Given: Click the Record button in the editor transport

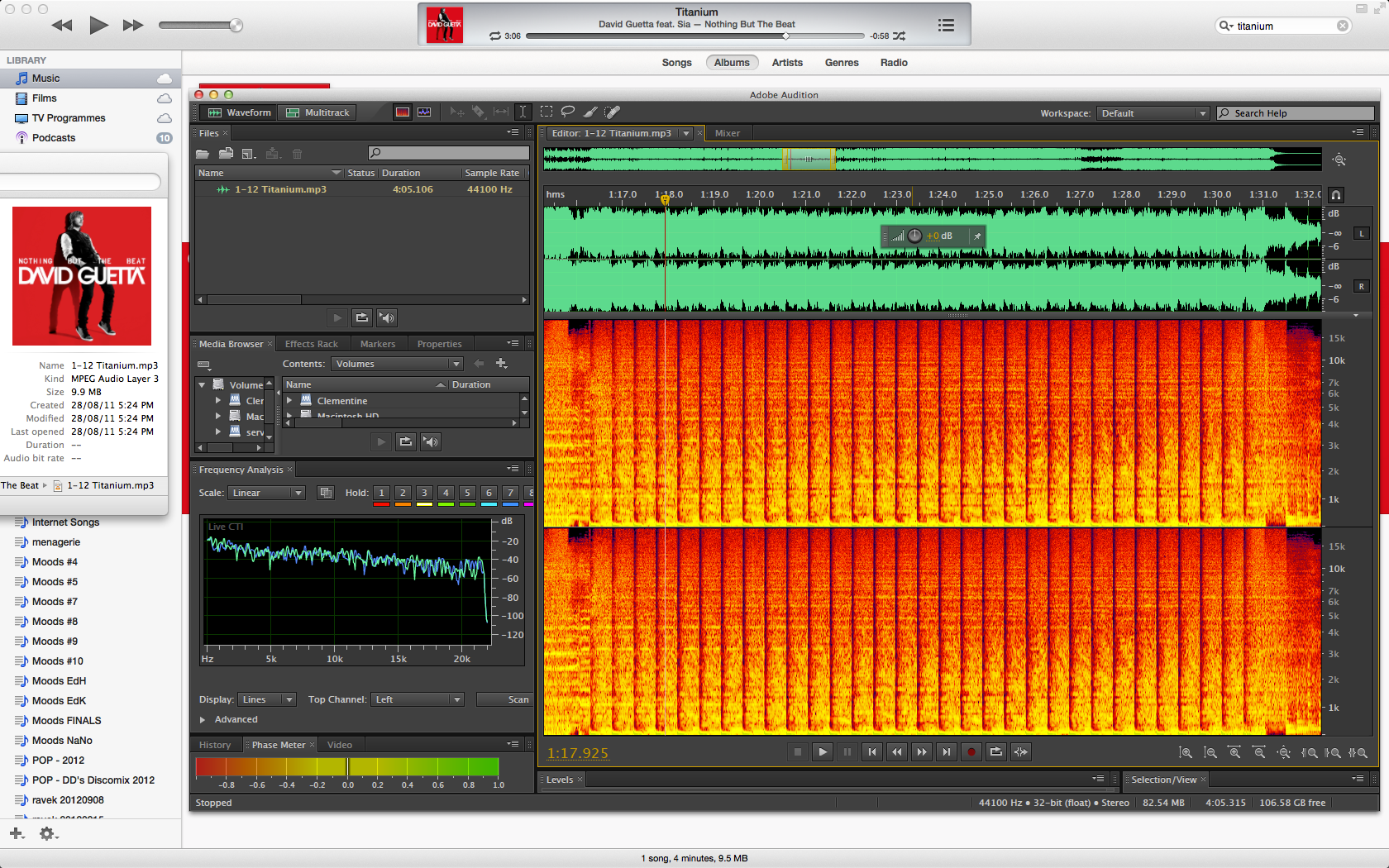Looking at the screenshot, I should pos(971,751).
